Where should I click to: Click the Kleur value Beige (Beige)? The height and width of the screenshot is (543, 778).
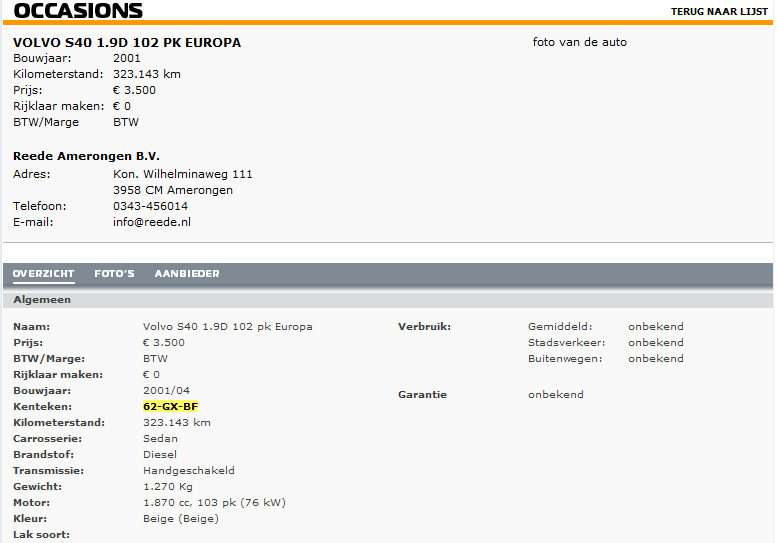point(181,519)
